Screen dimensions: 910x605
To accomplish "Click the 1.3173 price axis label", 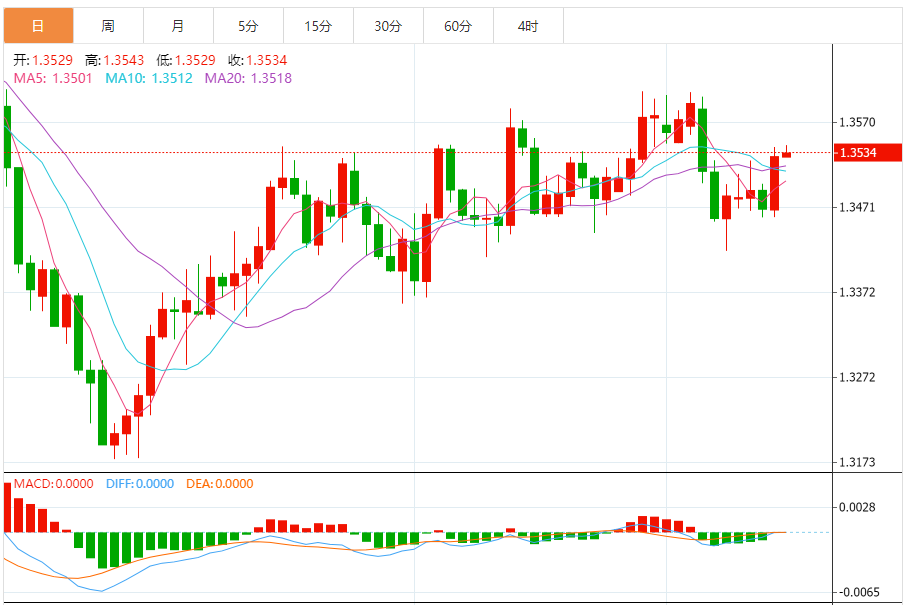I will point(857,462).
